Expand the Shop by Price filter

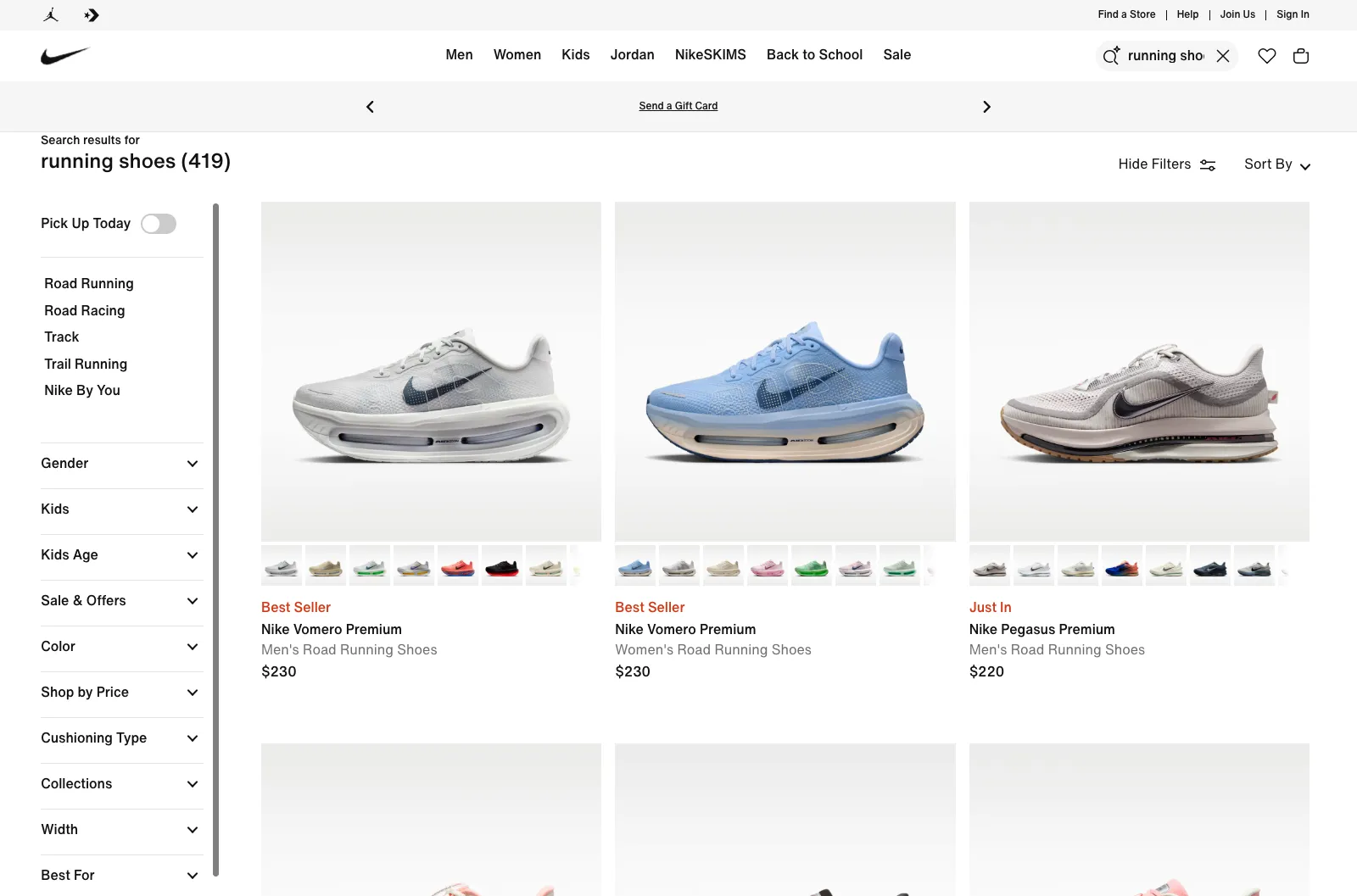point(122,693)
